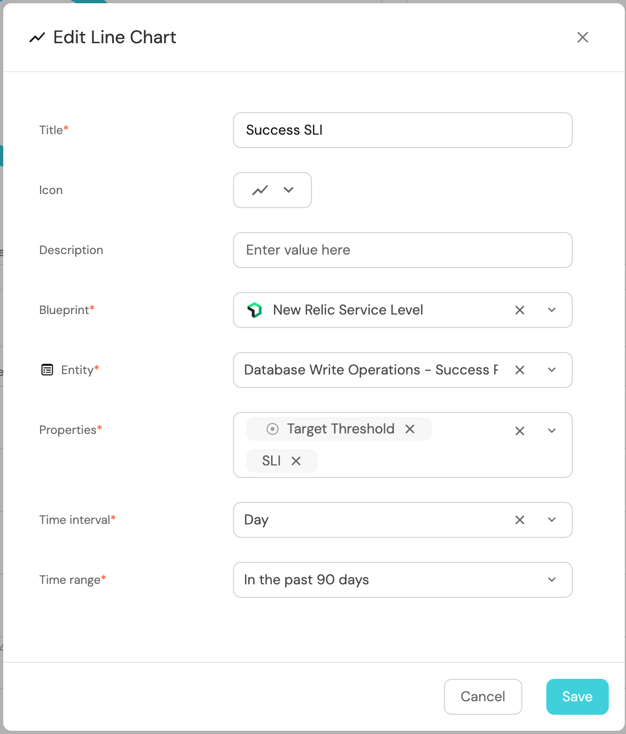Close the Edit Line Chart dialog
This screenshot has width=626, height=734.
(582, 37)
